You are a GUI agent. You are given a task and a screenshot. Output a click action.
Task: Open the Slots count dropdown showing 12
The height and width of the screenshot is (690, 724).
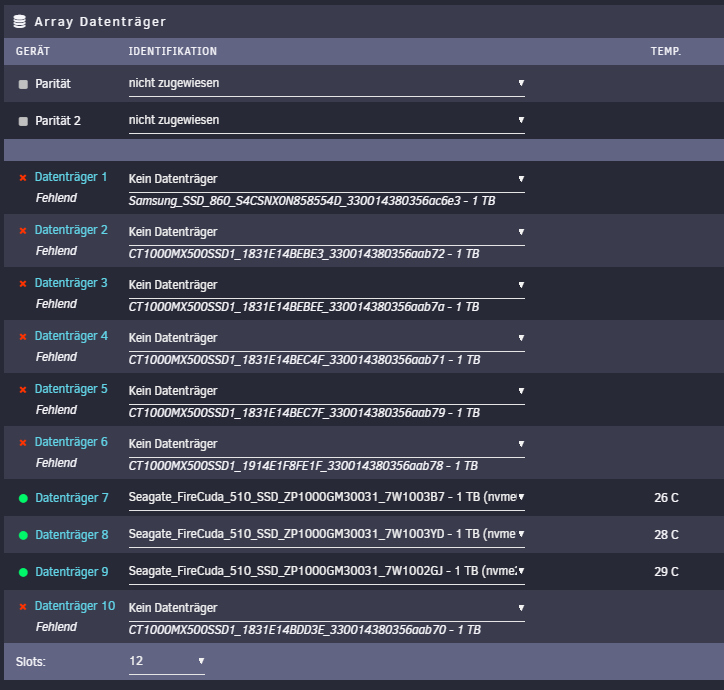(167, 661)
